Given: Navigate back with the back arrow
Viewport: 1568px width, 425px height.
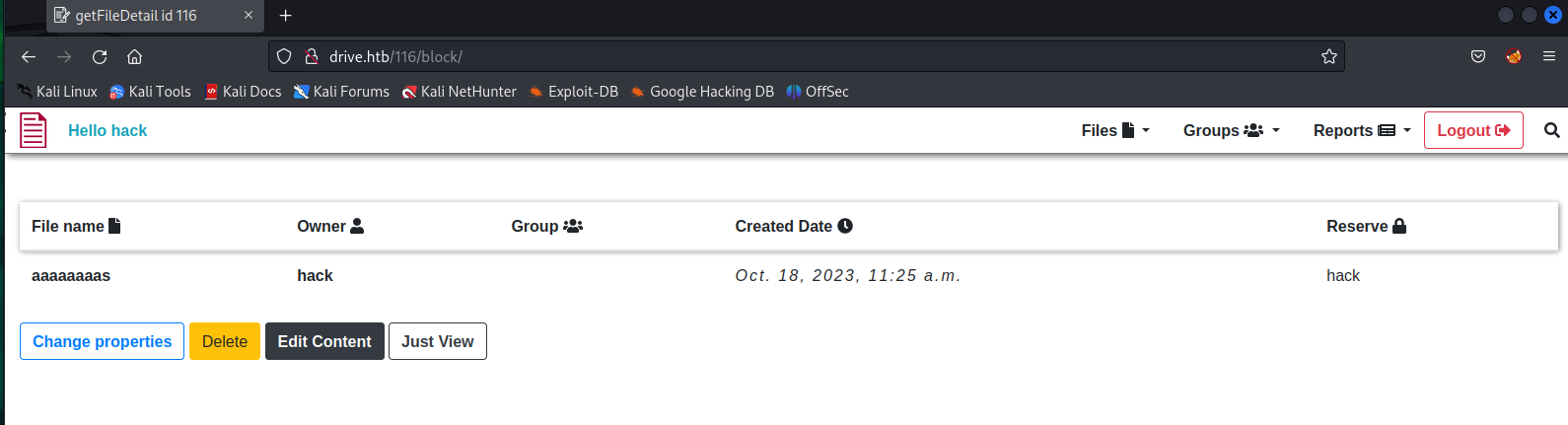Looking at the screenshot, I should pyautogui.click(x=29, y=56).
